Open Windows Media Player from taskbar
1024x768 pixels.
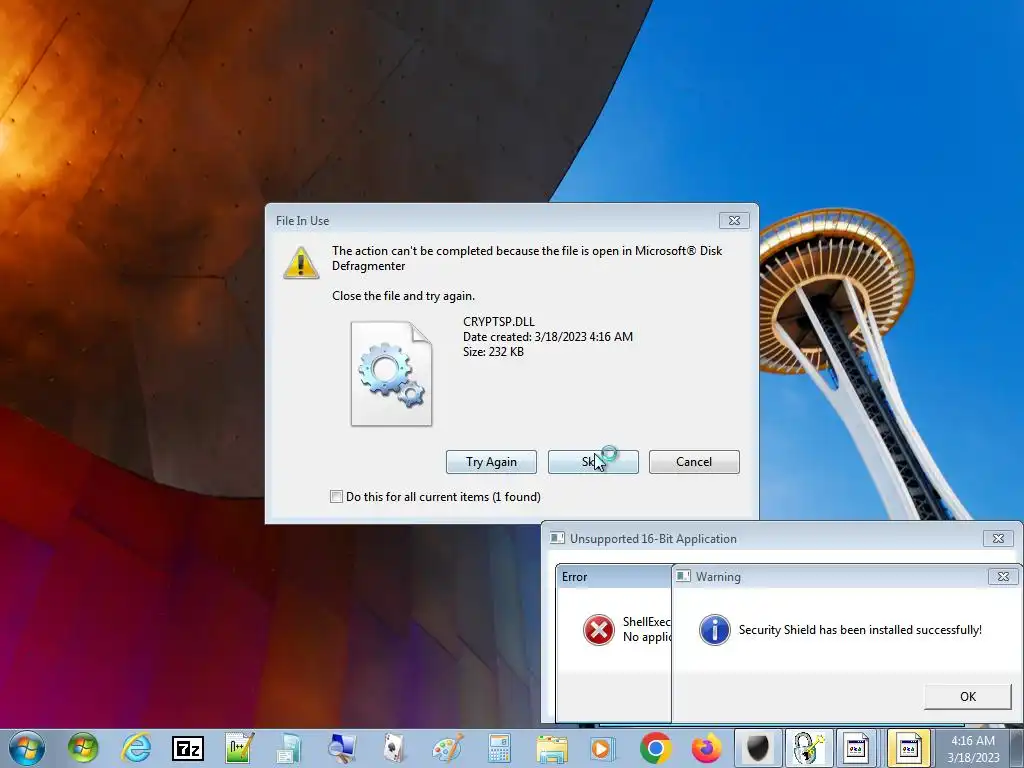603,748
